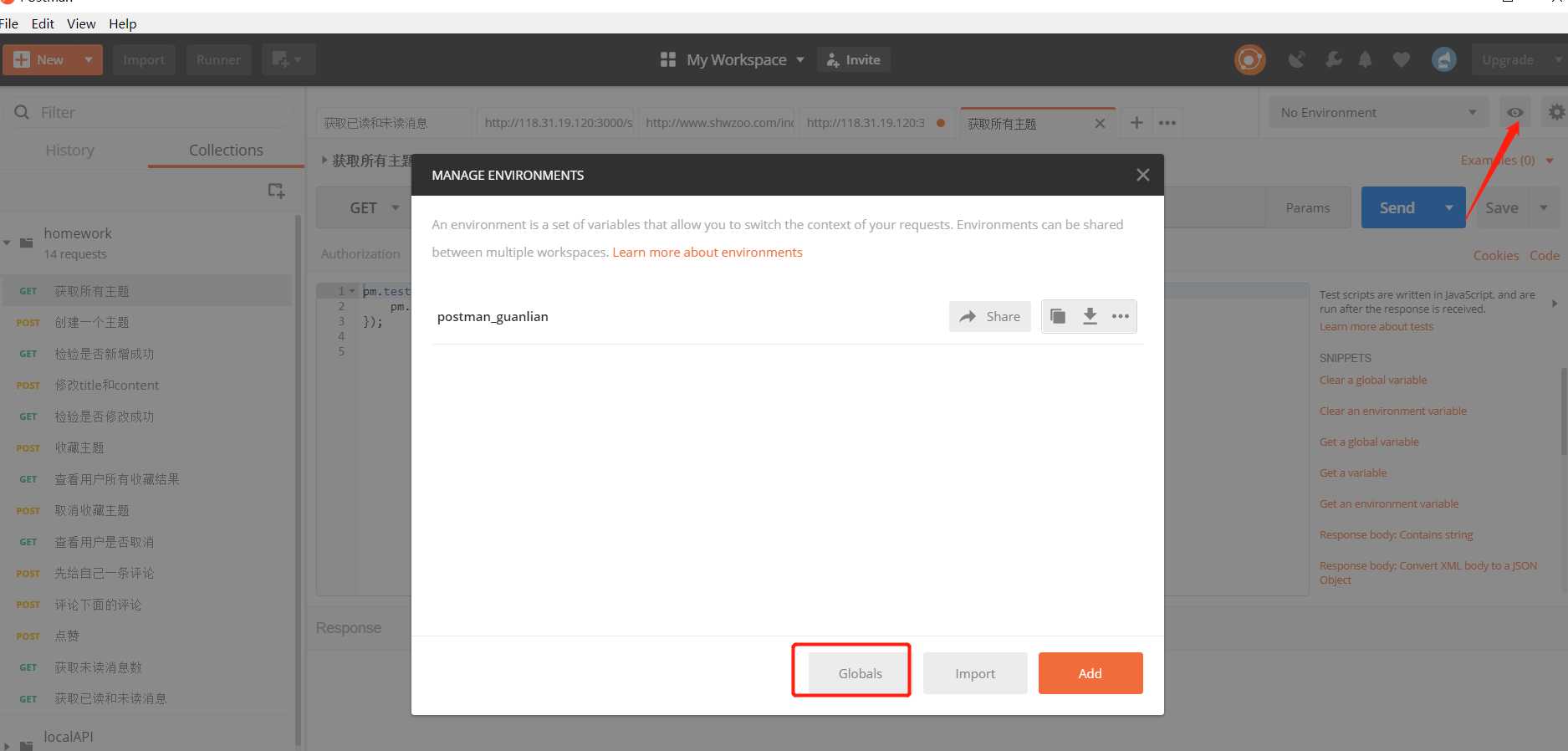This screenshot has width=1568, height=751.
Task: Open the Code link
Action: 1544,255
